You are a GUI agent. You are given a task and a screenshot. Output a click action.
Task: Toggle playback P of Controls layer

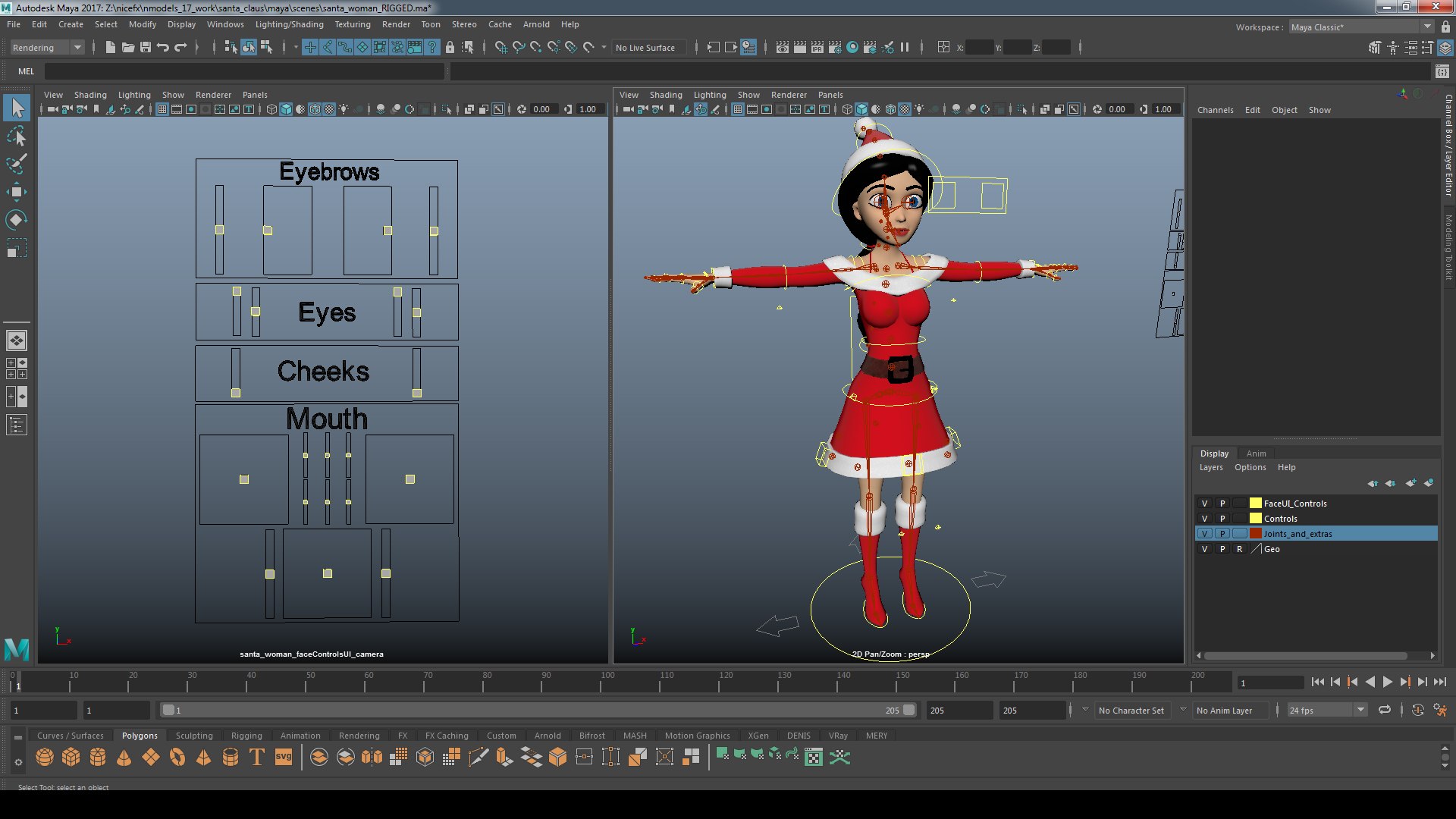tap(1222, 519)
